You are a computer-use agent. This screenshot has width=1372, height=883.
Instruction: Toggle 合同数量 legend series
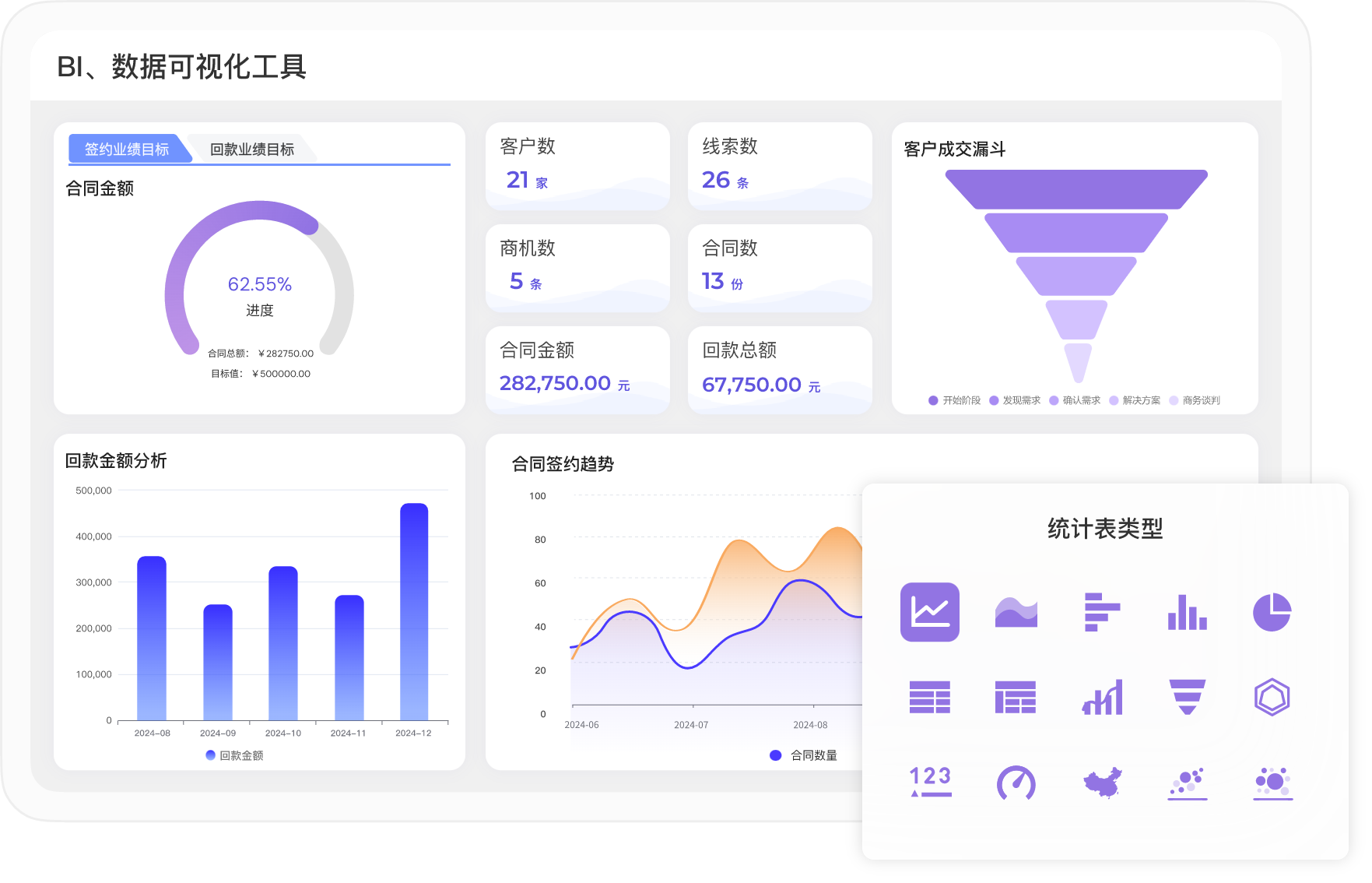[805, 755]
